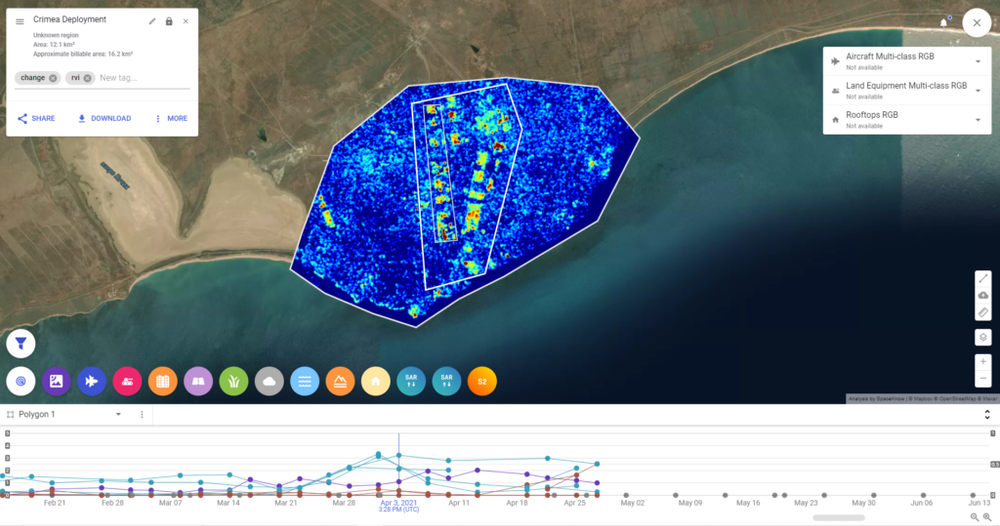Expand Rooftops RGB dropdown

click(977, 120)
